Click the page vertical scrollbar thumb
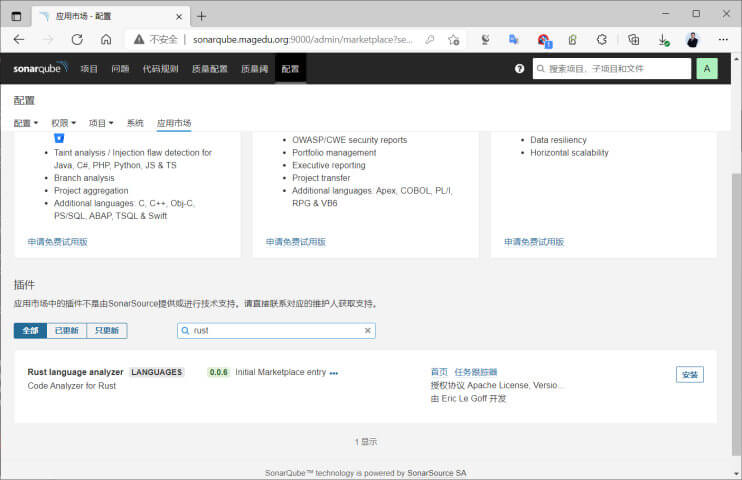 [736, 312]
